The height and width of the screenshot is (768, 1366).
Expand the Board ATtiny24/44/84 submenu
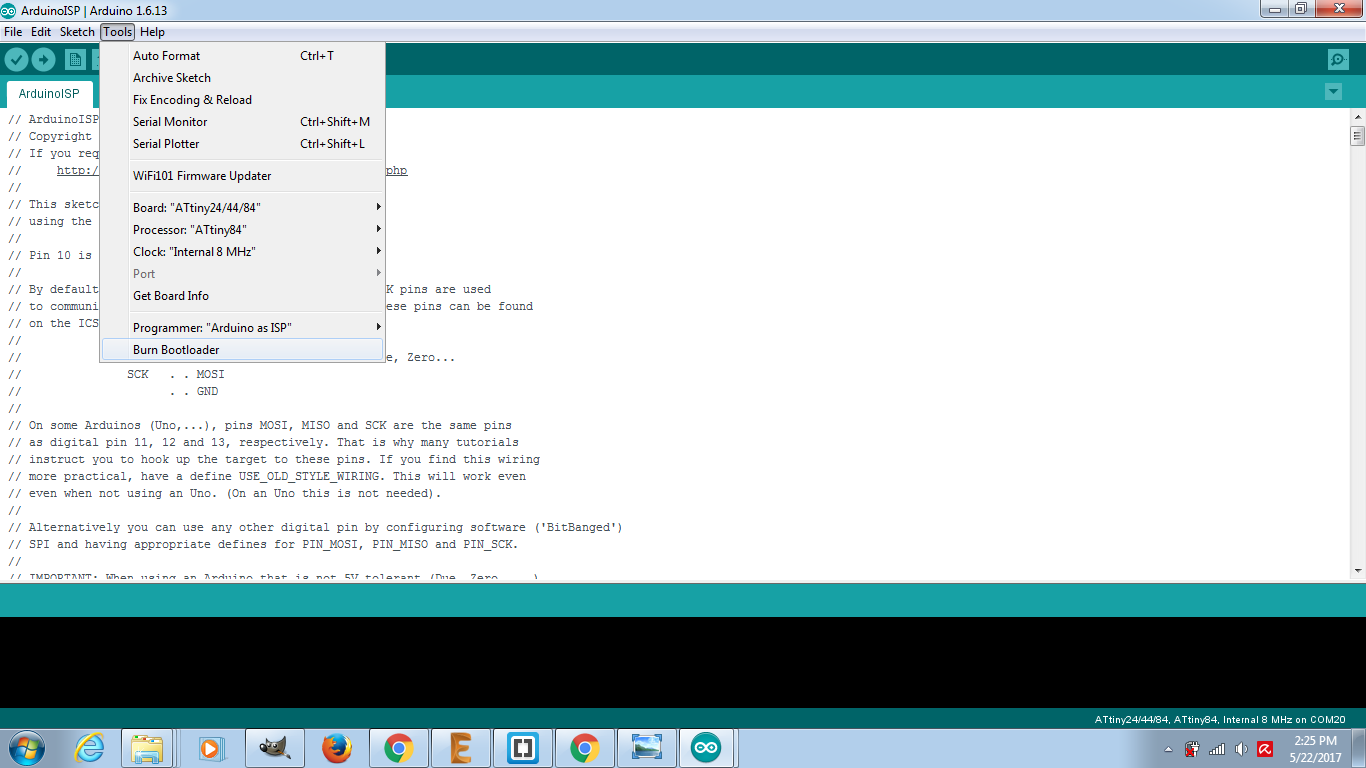(243, 208)
